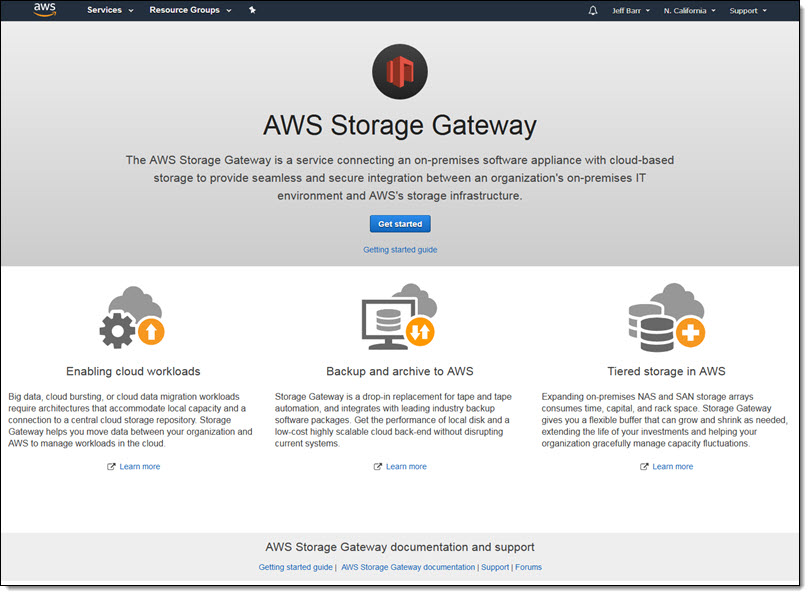Click the red Storage Gateway logo
This screenshot has width=810, height=596.
399,71
